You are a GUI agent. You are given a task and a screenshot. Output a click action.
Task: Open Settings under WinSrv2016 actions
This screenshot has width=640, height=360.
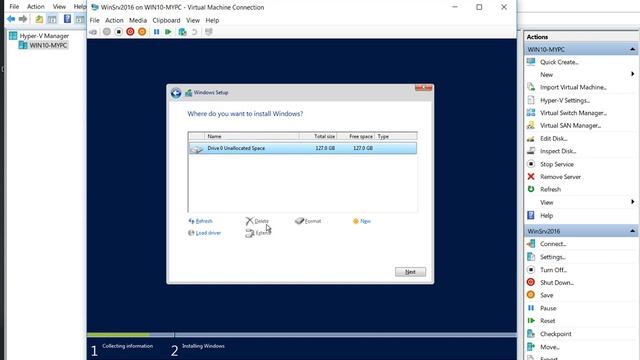[x=553, y=257]
